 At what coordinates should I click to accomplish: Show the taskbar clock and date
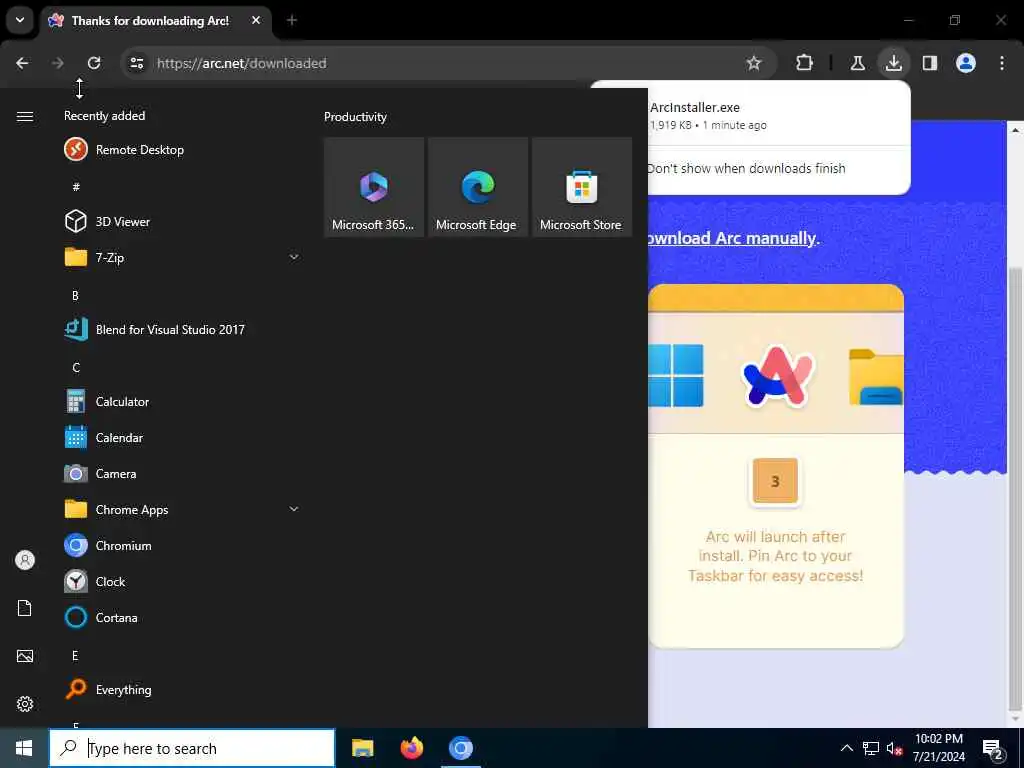pos(938,748)
